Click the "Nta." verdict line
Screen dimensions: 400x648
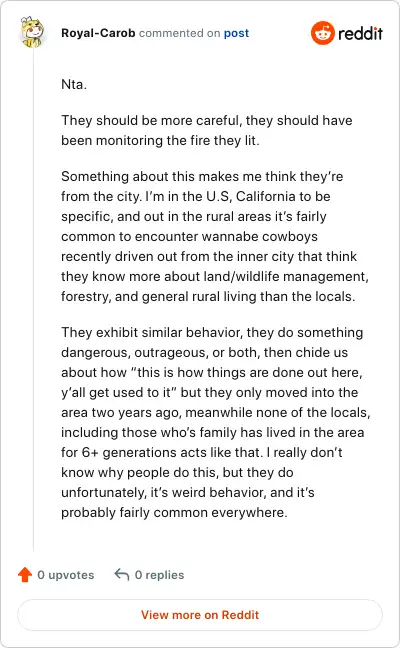74,84
